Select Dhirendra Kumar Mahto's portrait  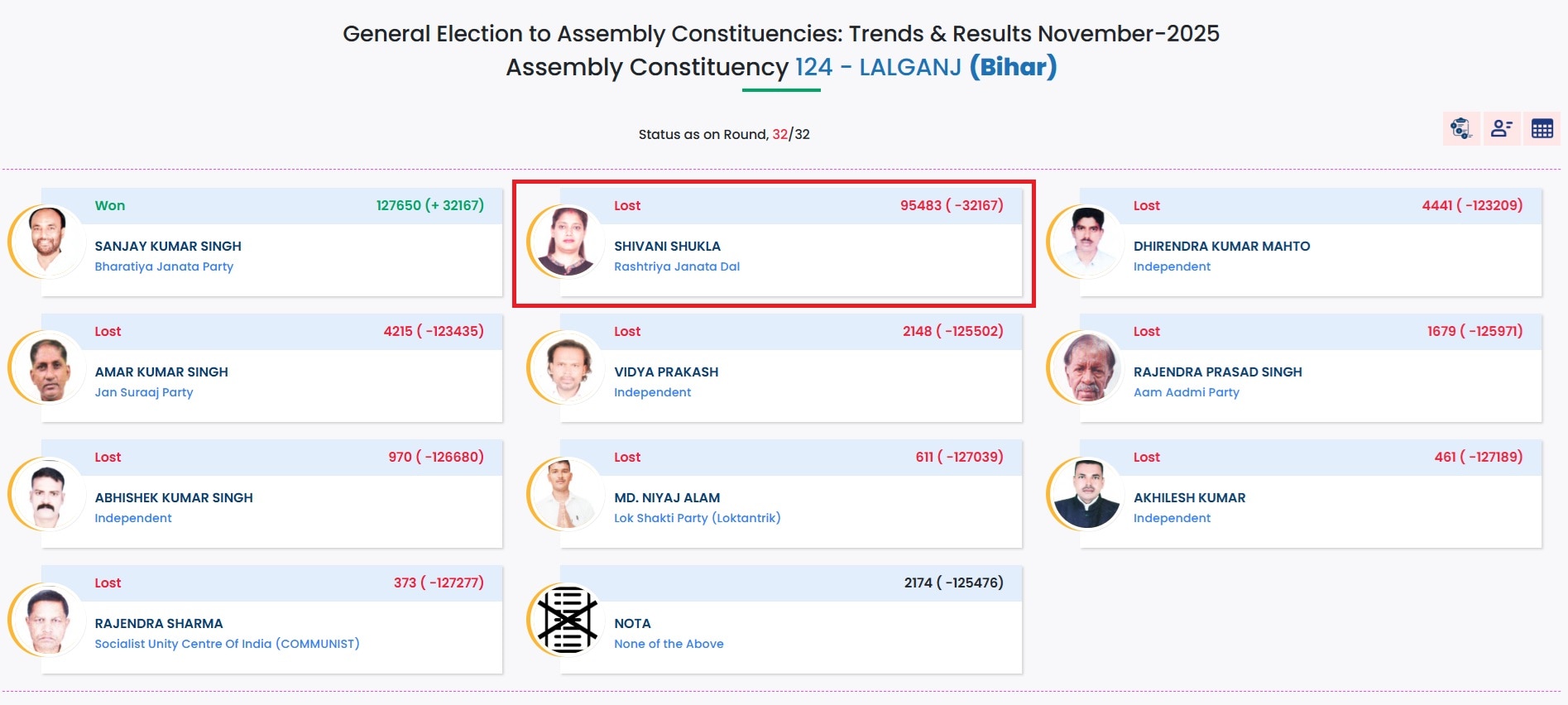(1086, 242)
